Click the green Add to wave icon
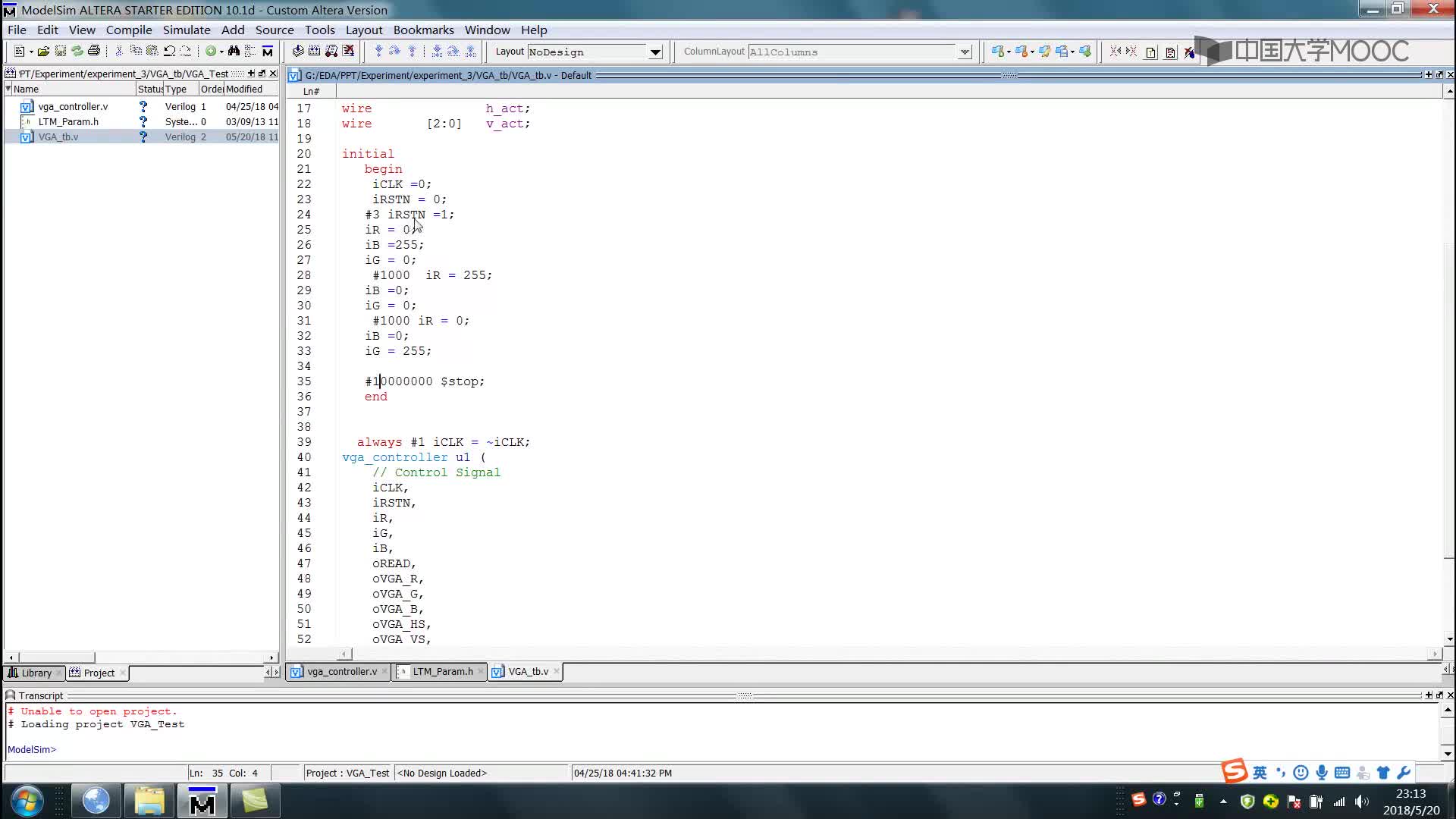1456x819 pixels. point(211,51)
